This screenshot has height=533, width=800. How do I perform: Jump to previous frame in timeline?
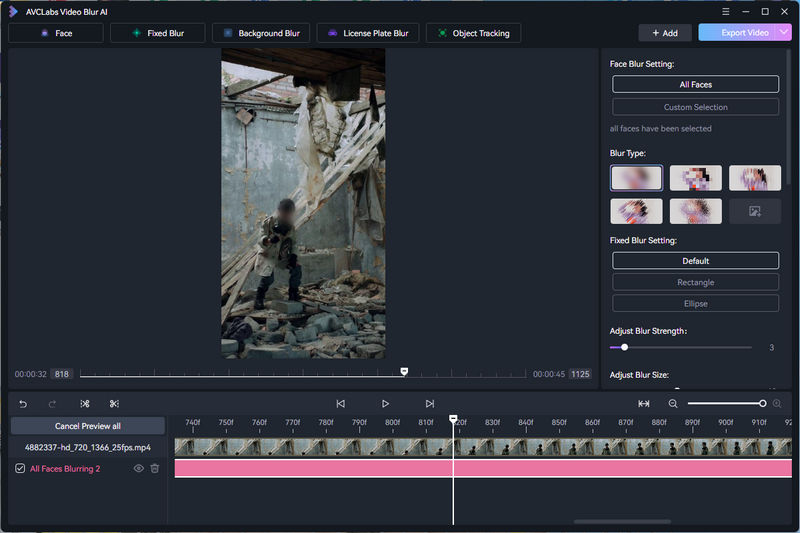point(340,404)
